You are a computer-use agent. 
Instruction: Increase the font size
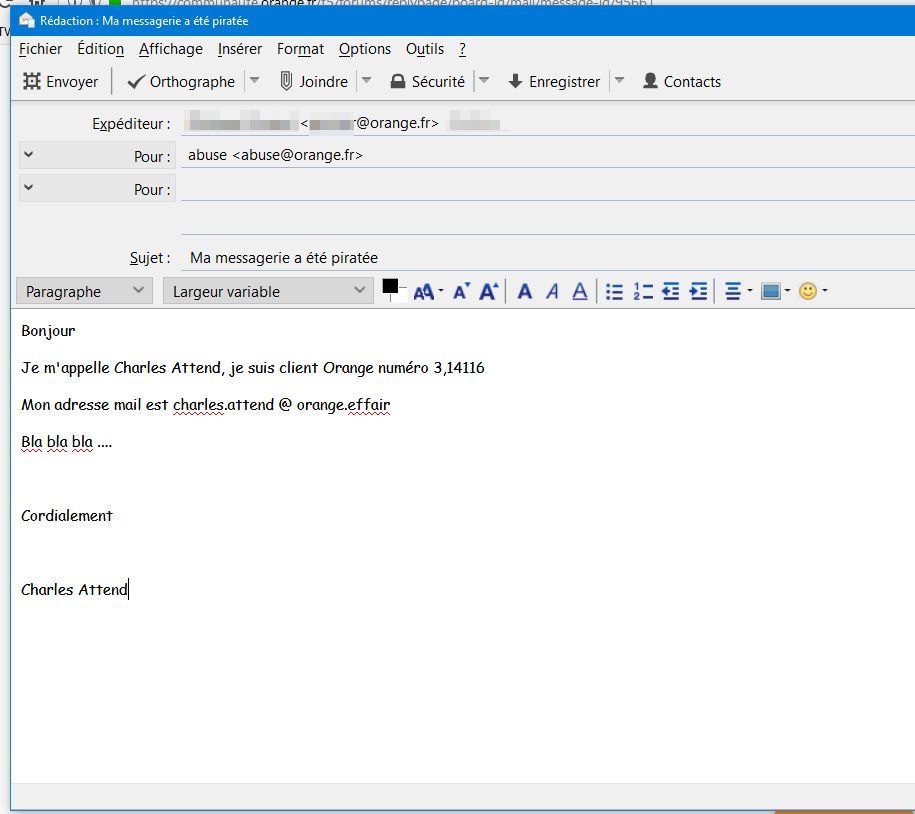(x=489, y=292)
